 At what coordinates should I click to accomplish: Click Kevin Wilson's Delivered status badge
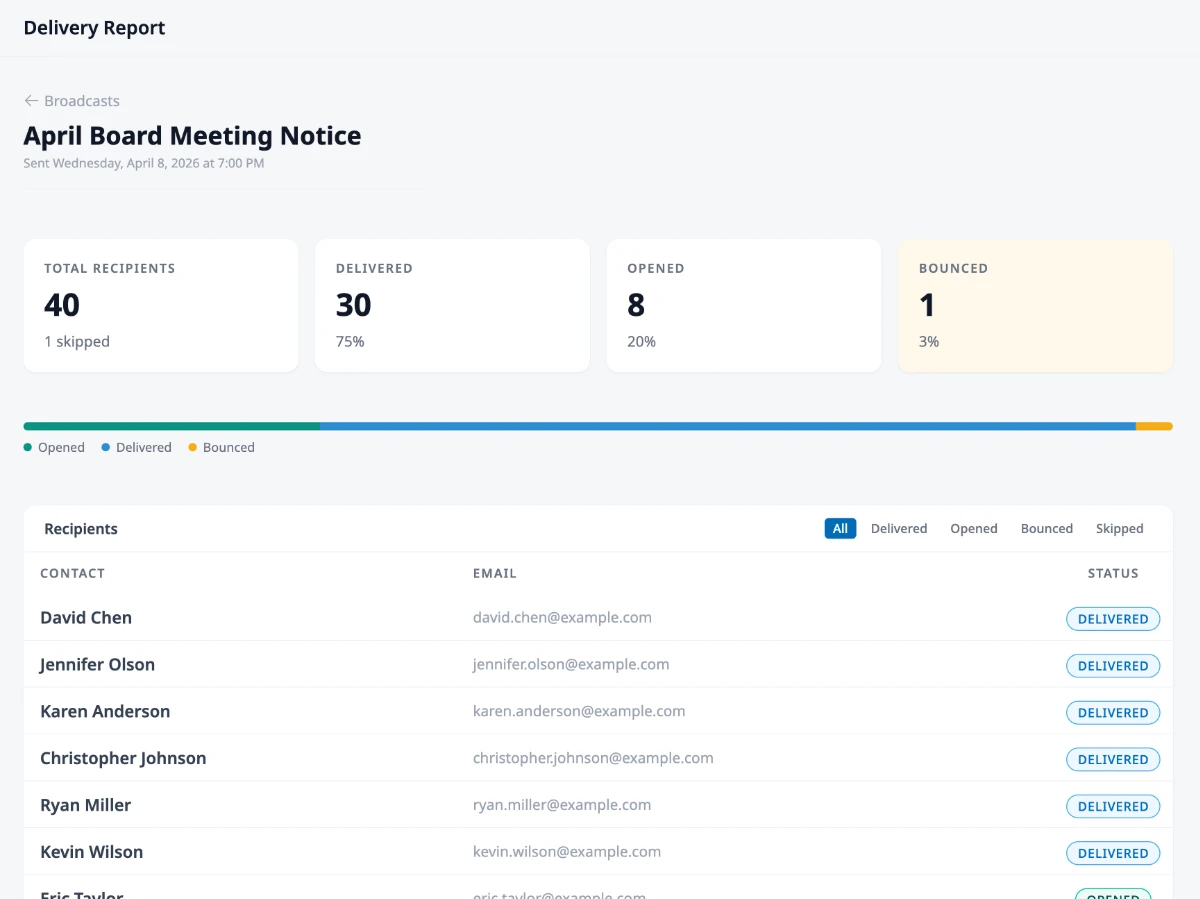pyautogui.click(x=1113, y=854)
